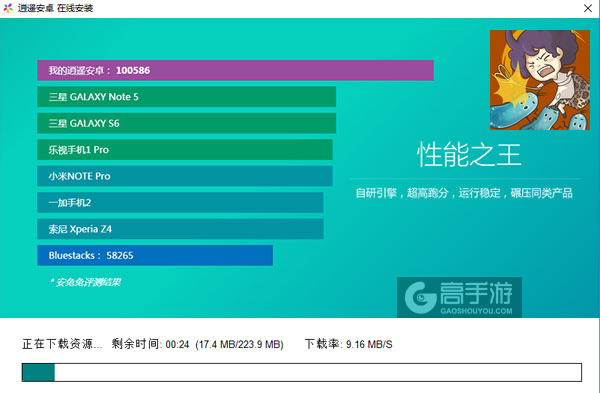600x393 pixels.
Task: Select the 乐视手机1 Pro bar
Action: [x=185, y=150]
